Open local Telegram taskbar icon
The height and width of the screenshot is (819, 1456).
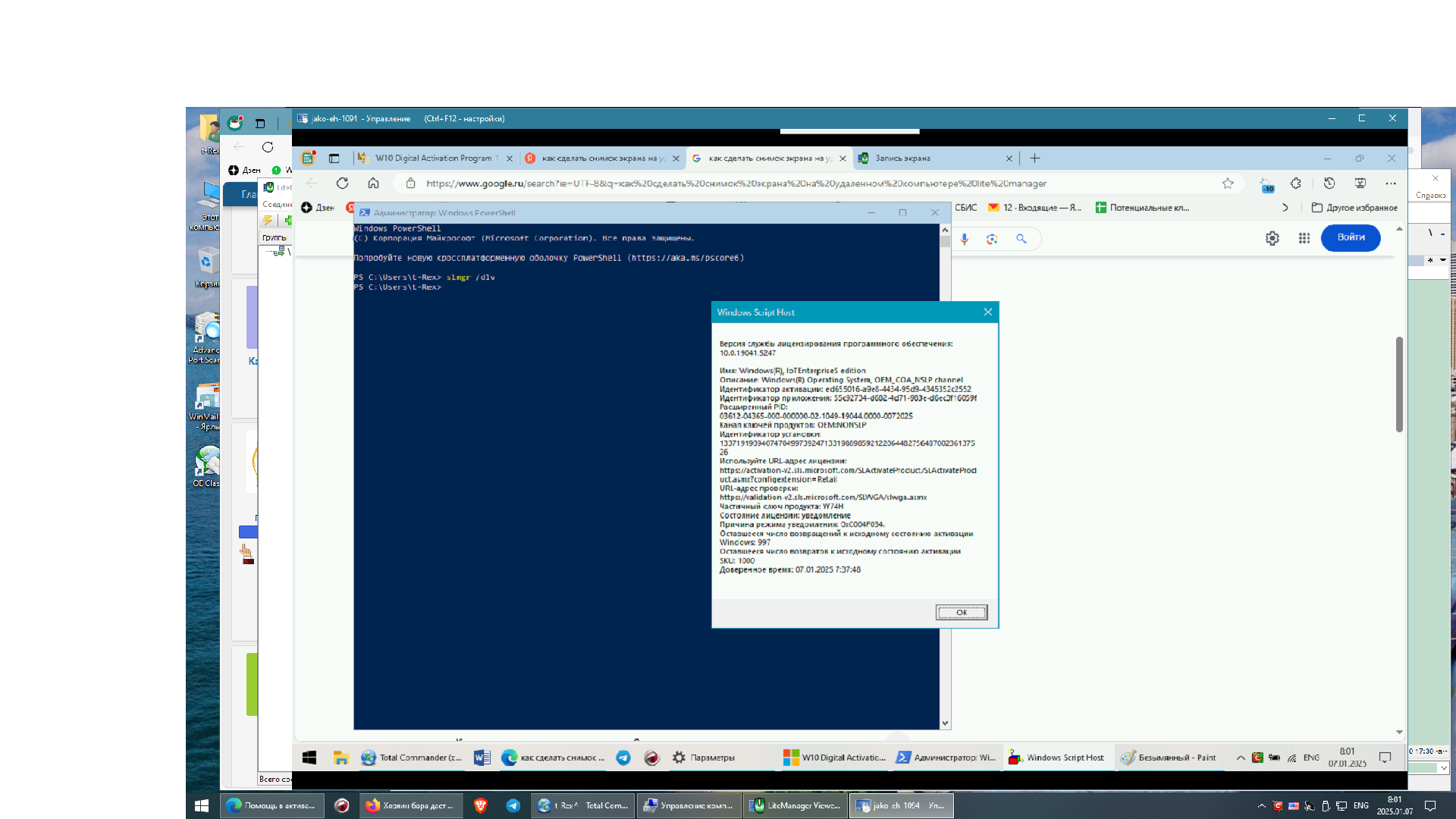(513, 805)
